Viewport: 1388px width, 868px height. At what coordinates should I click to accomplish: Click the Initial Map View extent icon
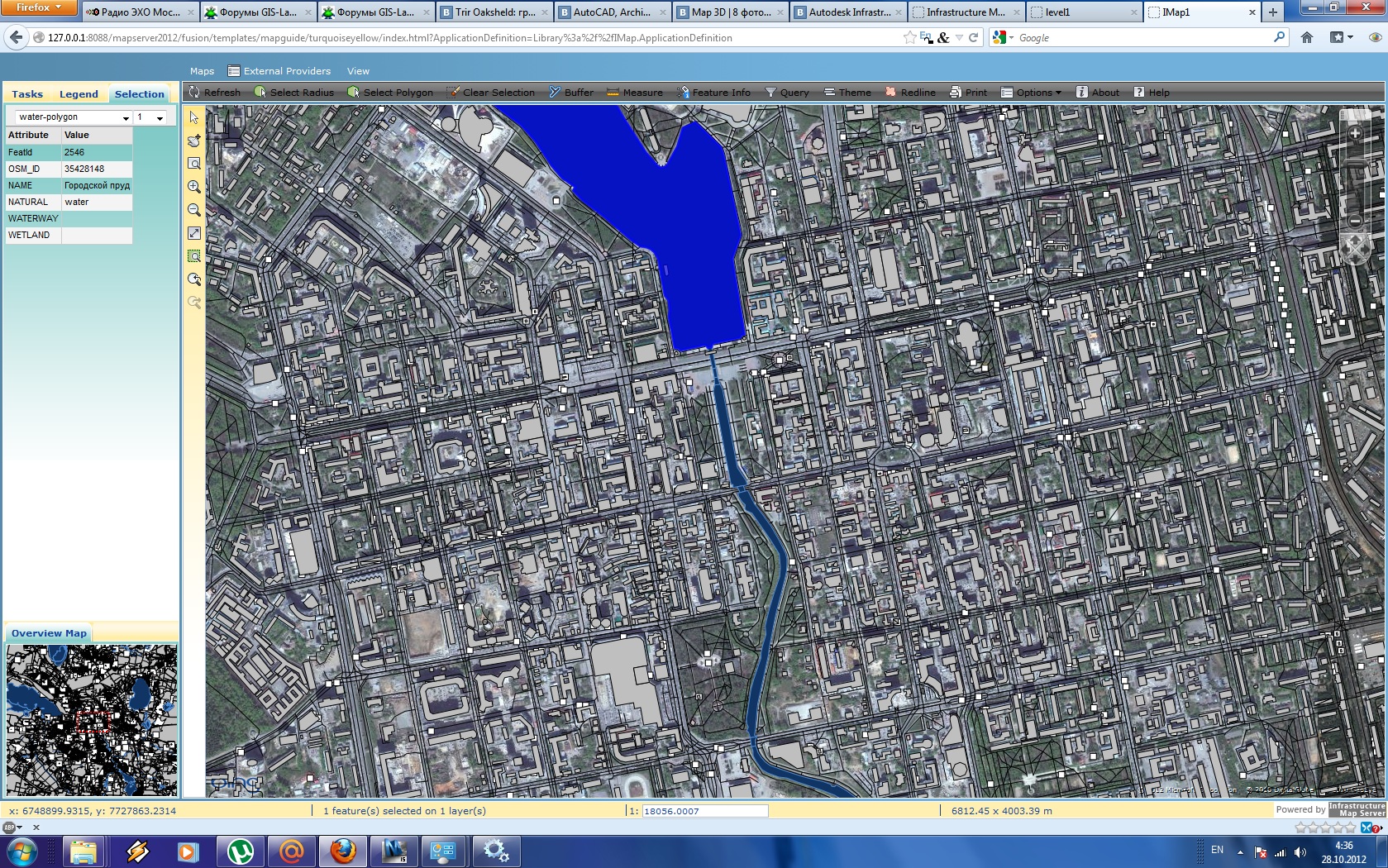[194, 233]
